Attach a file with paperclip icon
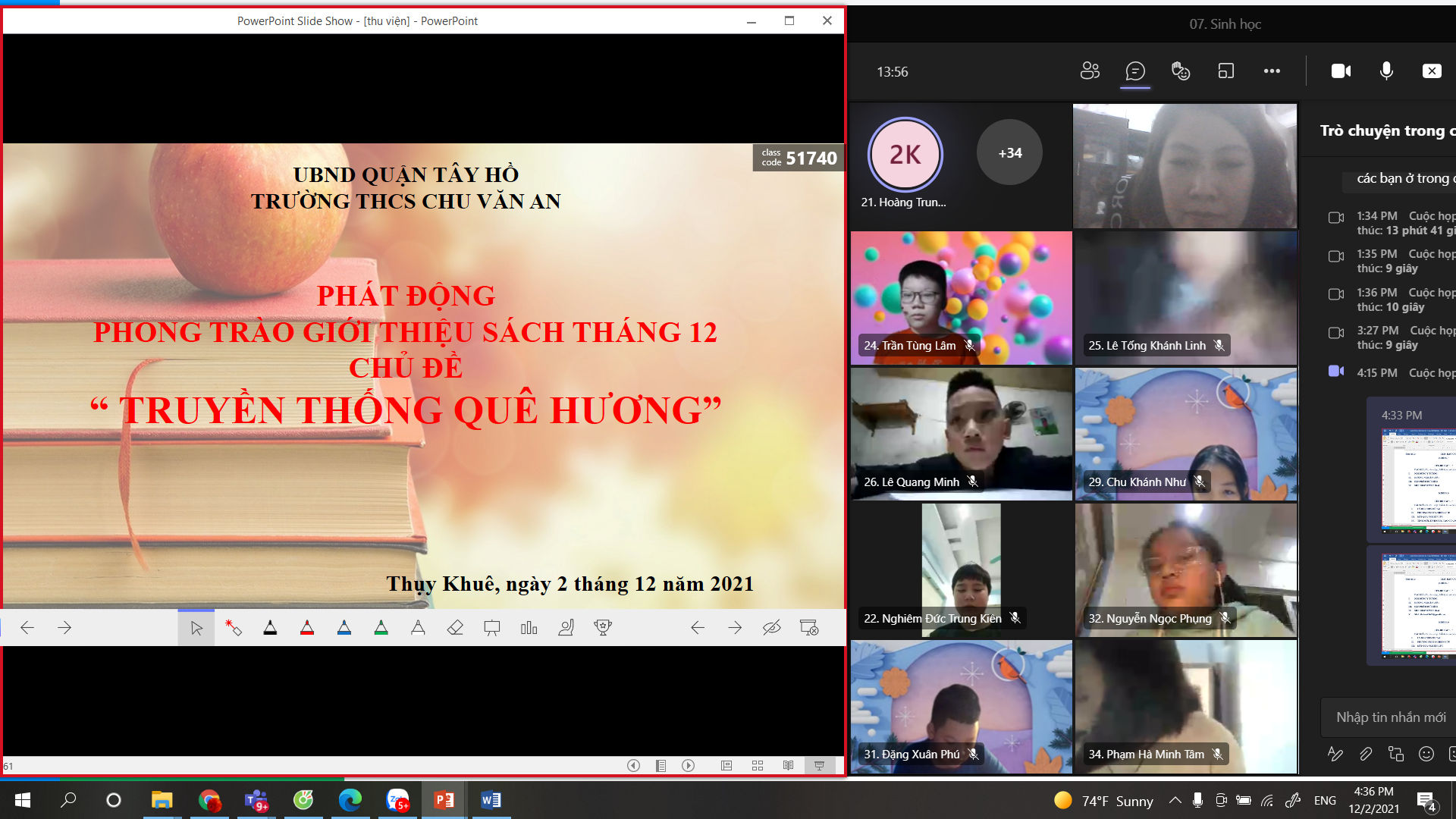Viewport: 1456px width, 819px height. pyautogui.click(x=1366, y=754)
